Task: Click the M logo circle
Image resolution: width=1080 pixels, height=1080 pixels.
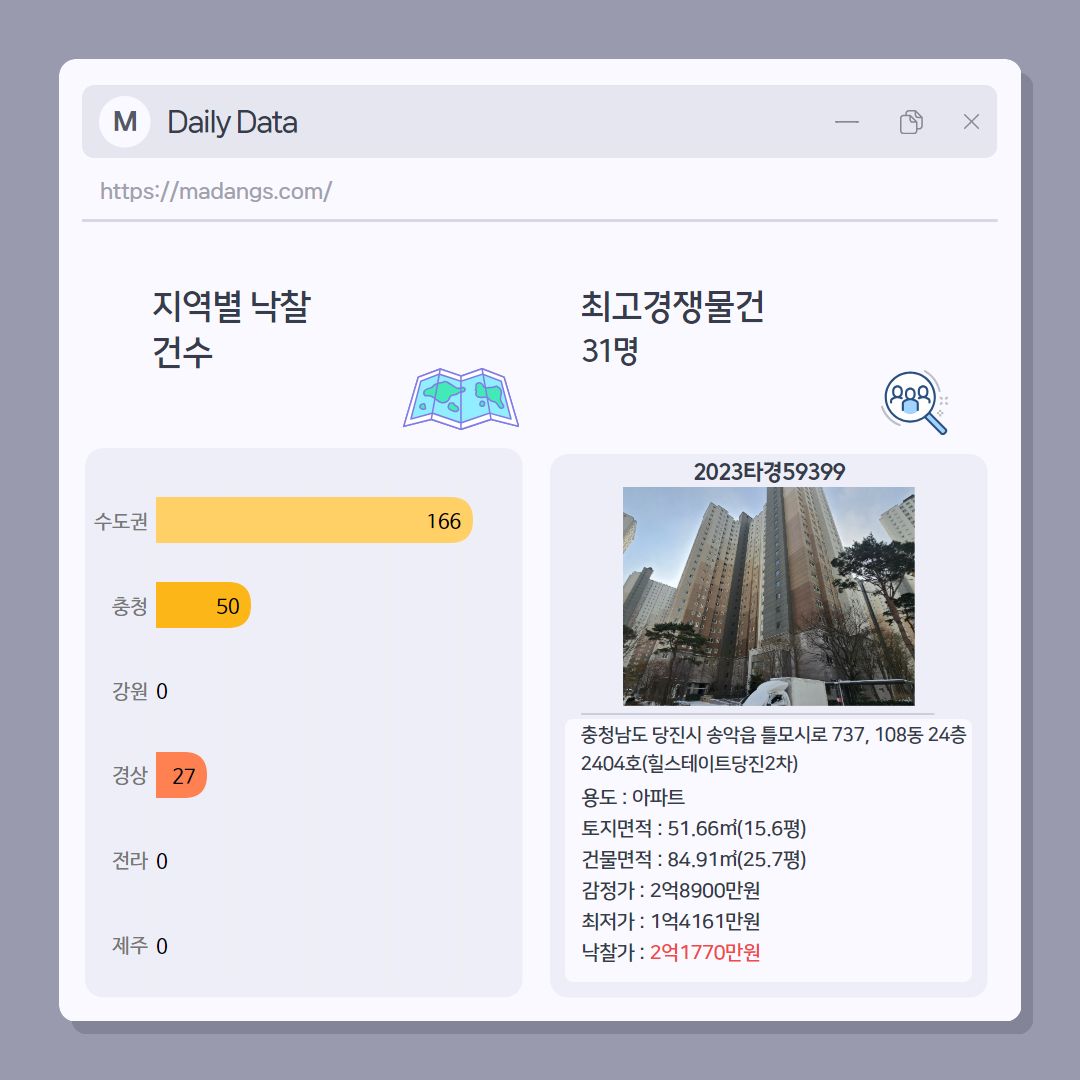Action: [125, 122]
